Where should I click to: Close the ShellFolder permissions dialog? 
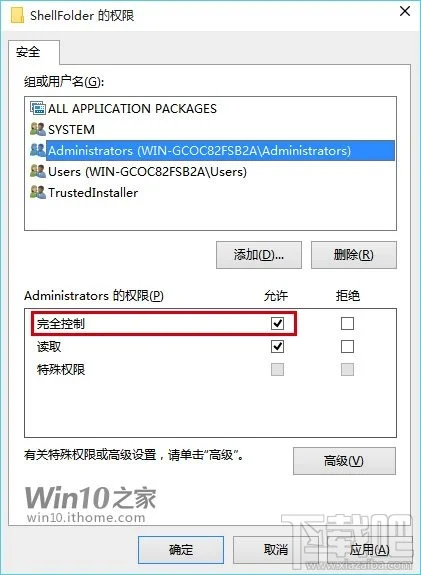(x=405, y=11)
